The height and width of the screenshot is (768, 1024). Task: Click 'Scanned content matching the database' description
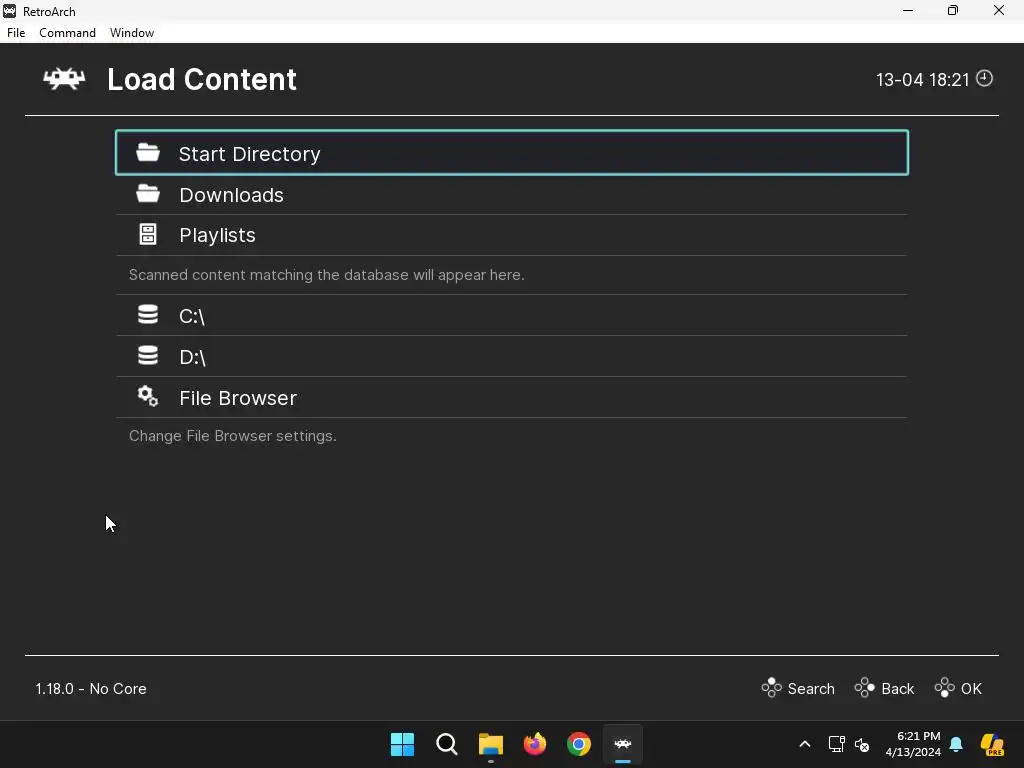(327, 275)
